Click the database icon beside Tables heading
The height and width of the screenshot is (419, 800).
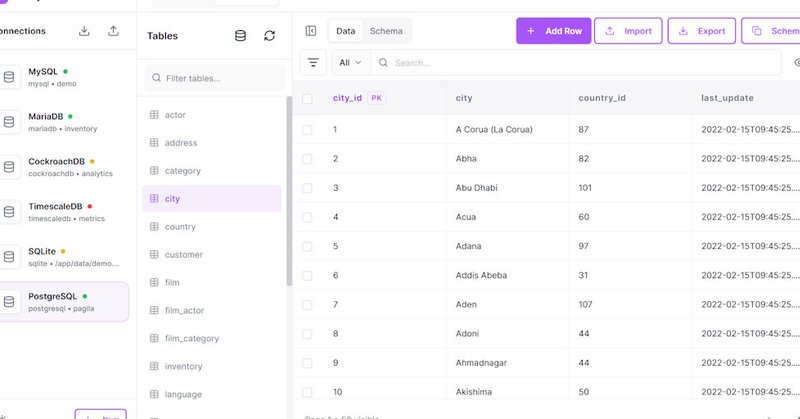coord(240,36)
